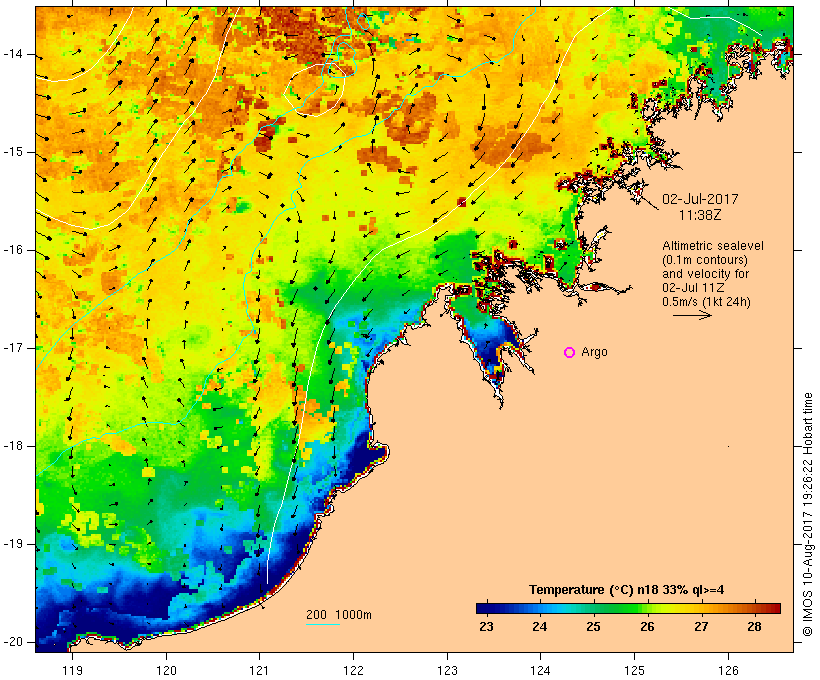820x680 pixels.
Task: Click the green middle of temperature colorbar
Action: [x=628, y=608]
